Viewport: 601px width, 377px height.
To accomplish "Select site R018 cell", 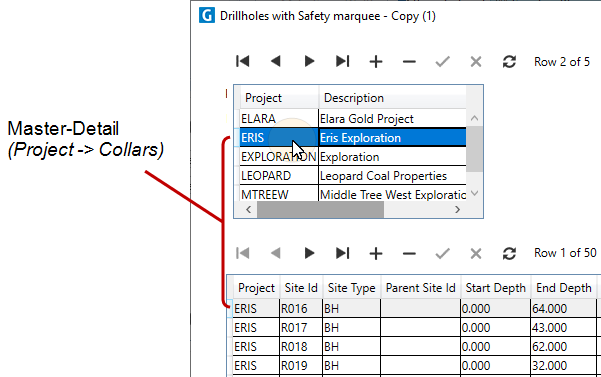I will (301, 346).
